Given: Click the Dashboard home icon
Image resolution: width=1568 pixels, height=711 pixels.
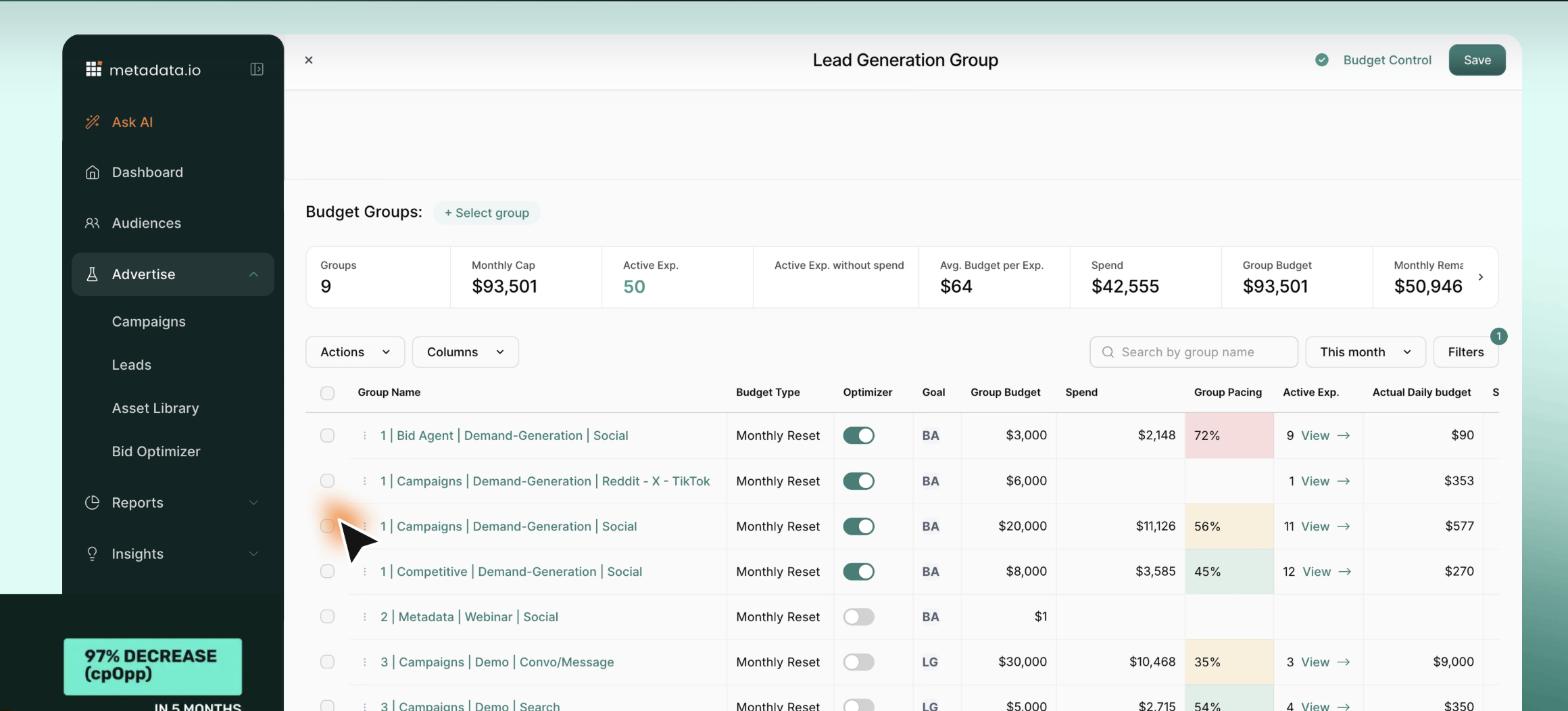Looking at the screenshot, I should 93,172.
